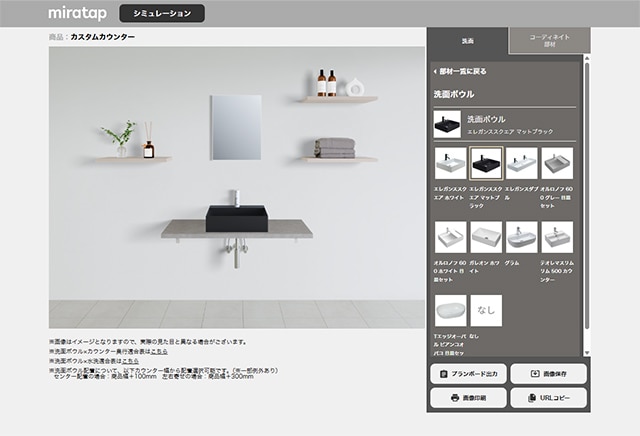Choose the Galenca White basin thumbnail
This screenshot has height=436, width=640.
(x=486, y=237)
